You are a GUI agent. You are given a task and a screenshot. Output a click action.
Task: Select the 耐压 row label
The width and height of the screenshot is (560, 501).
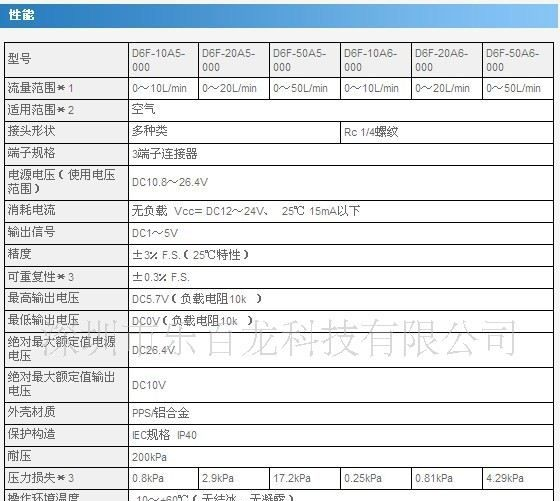point(19,456)
